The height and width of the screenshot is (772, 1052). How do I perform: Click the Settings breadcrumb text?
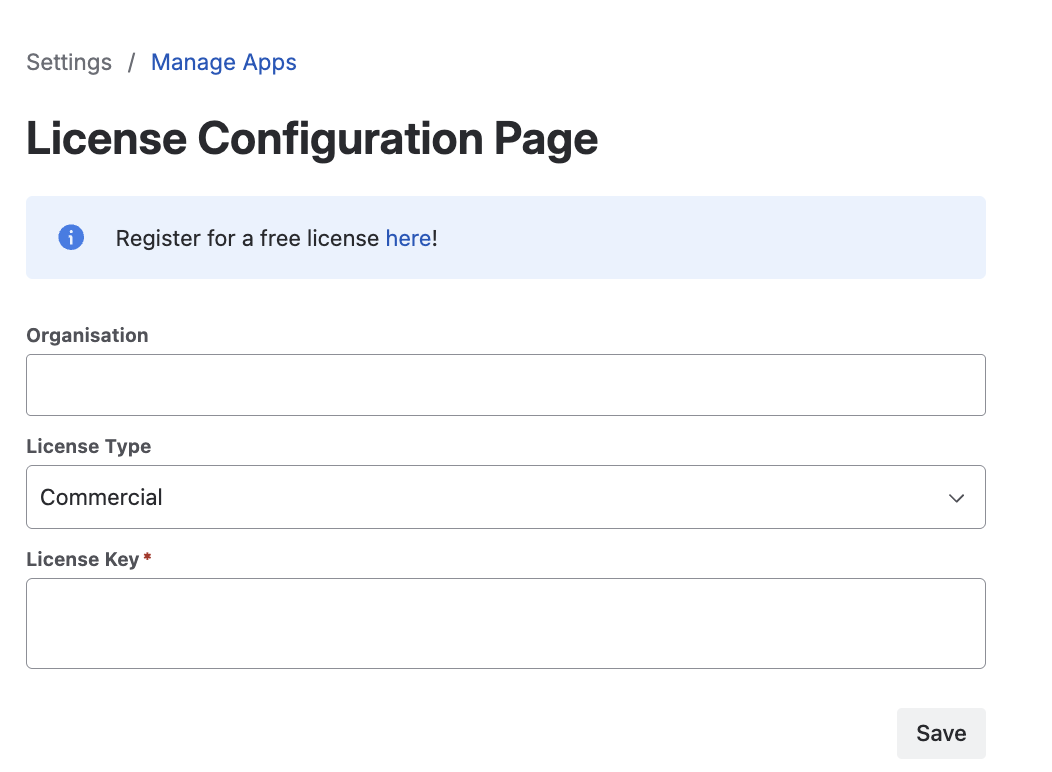(x=69, y=62)
